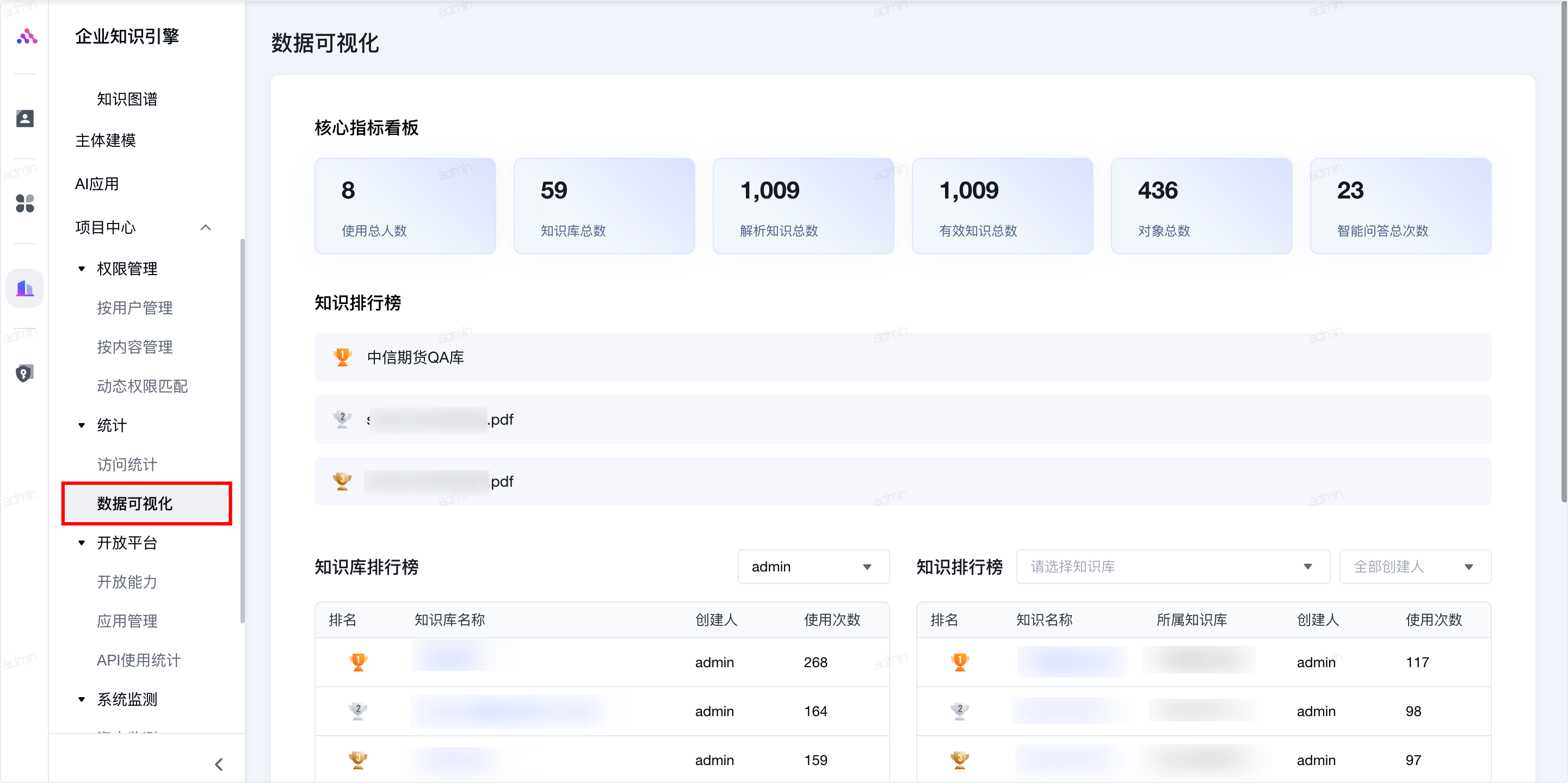Open the admin creator dropdown

pyautogui.click(x=813, y=567)
